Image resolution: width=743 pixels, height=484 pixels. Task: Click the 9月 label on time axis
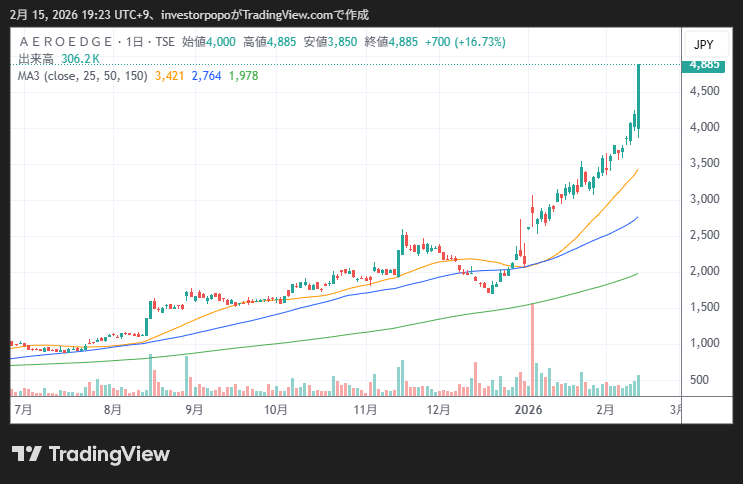(195, 409)
